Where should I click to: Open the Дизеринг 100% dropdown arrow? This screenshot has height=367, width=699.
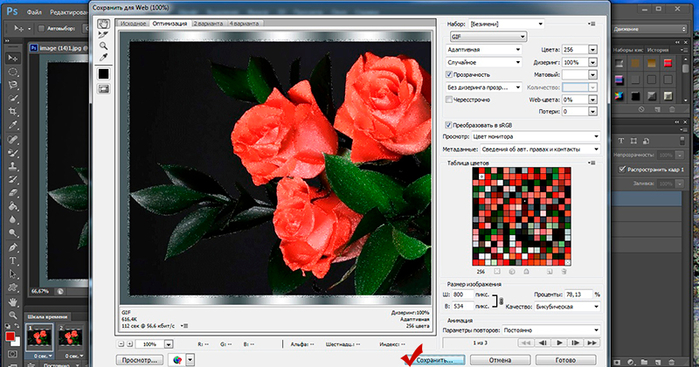pos(592,62)
